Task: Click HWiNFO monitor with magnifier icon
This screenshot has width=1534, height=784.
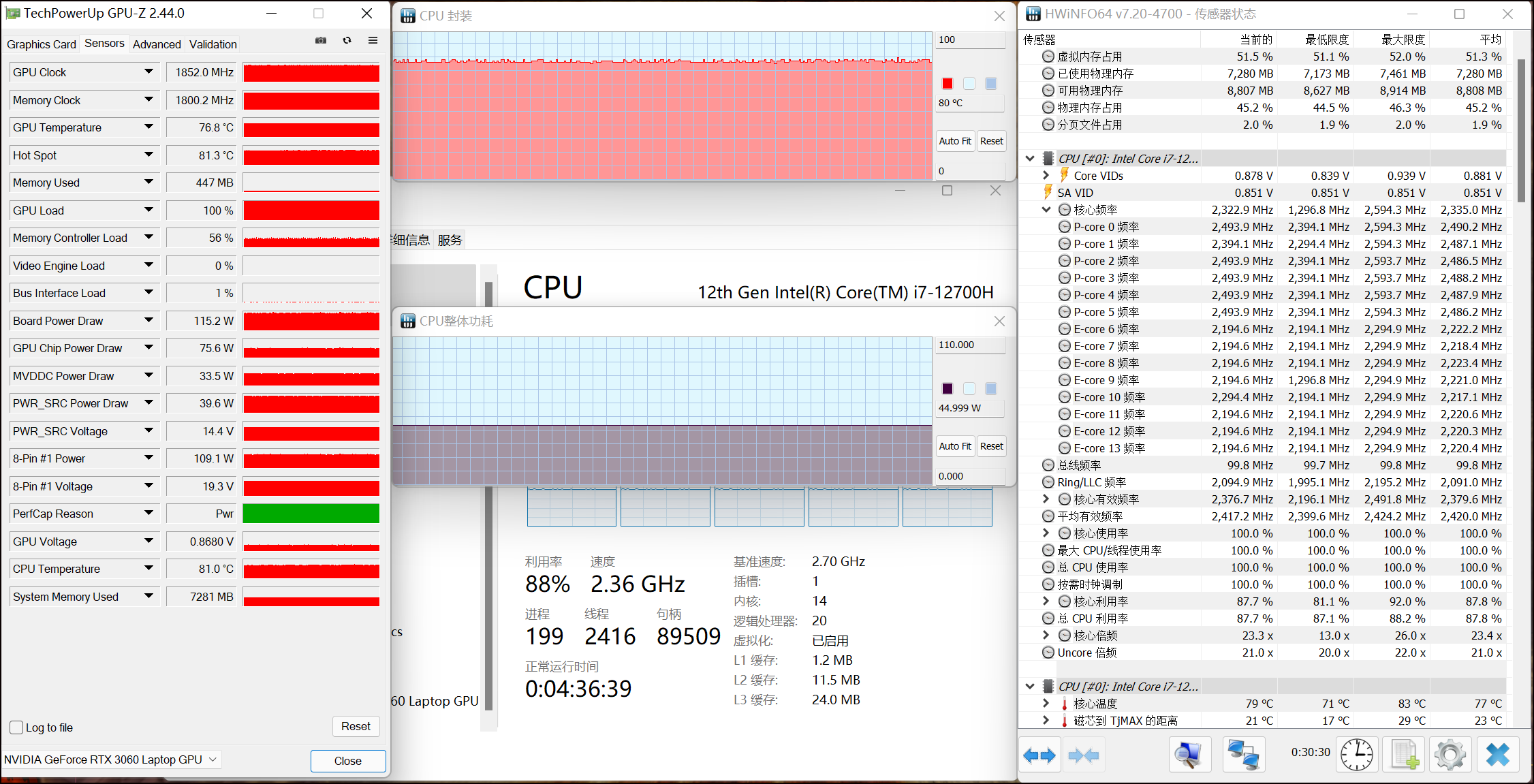Action: (x=1189, y=755)
